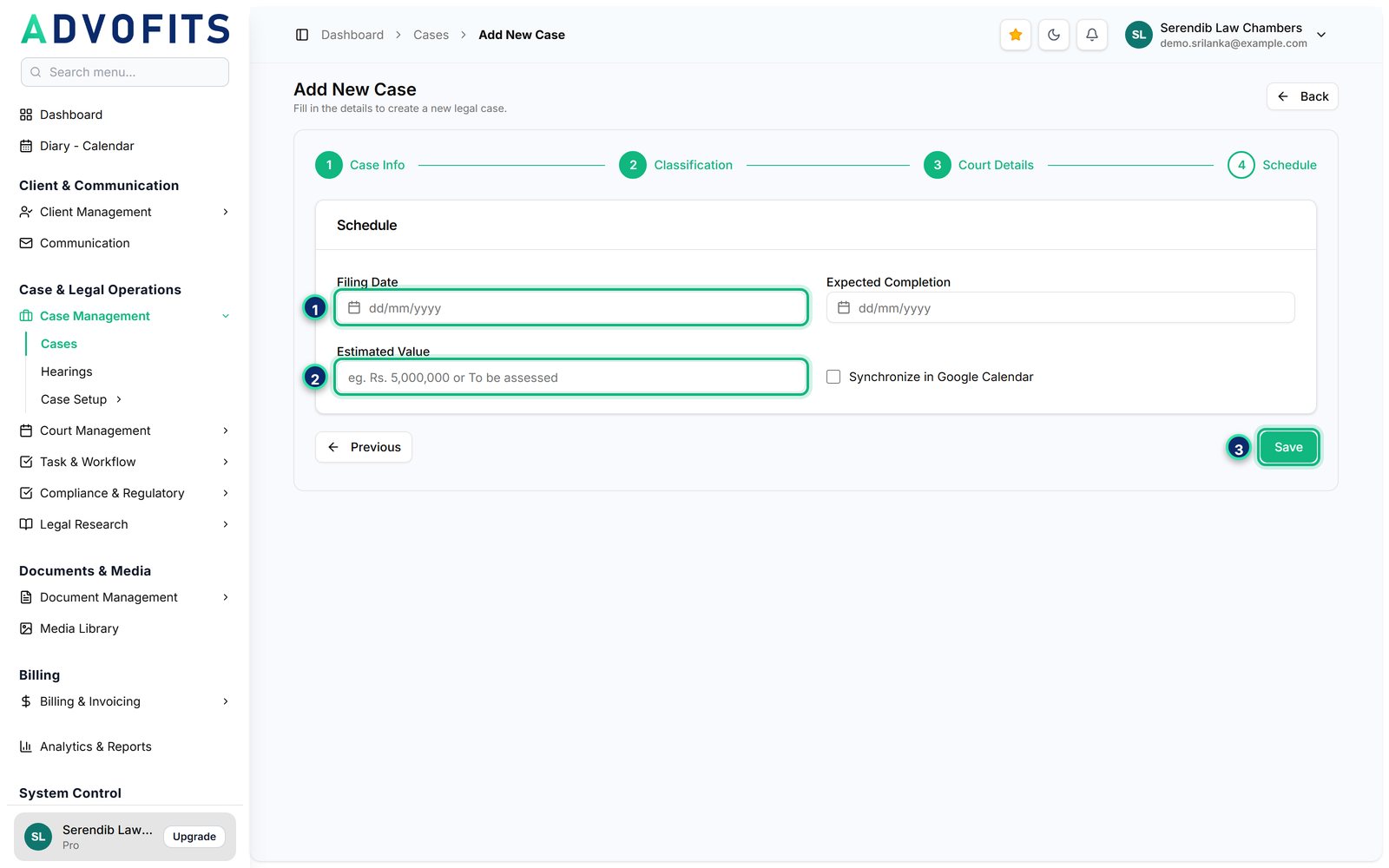Toggle dark mode with the moon icon

click(1054, 35)
